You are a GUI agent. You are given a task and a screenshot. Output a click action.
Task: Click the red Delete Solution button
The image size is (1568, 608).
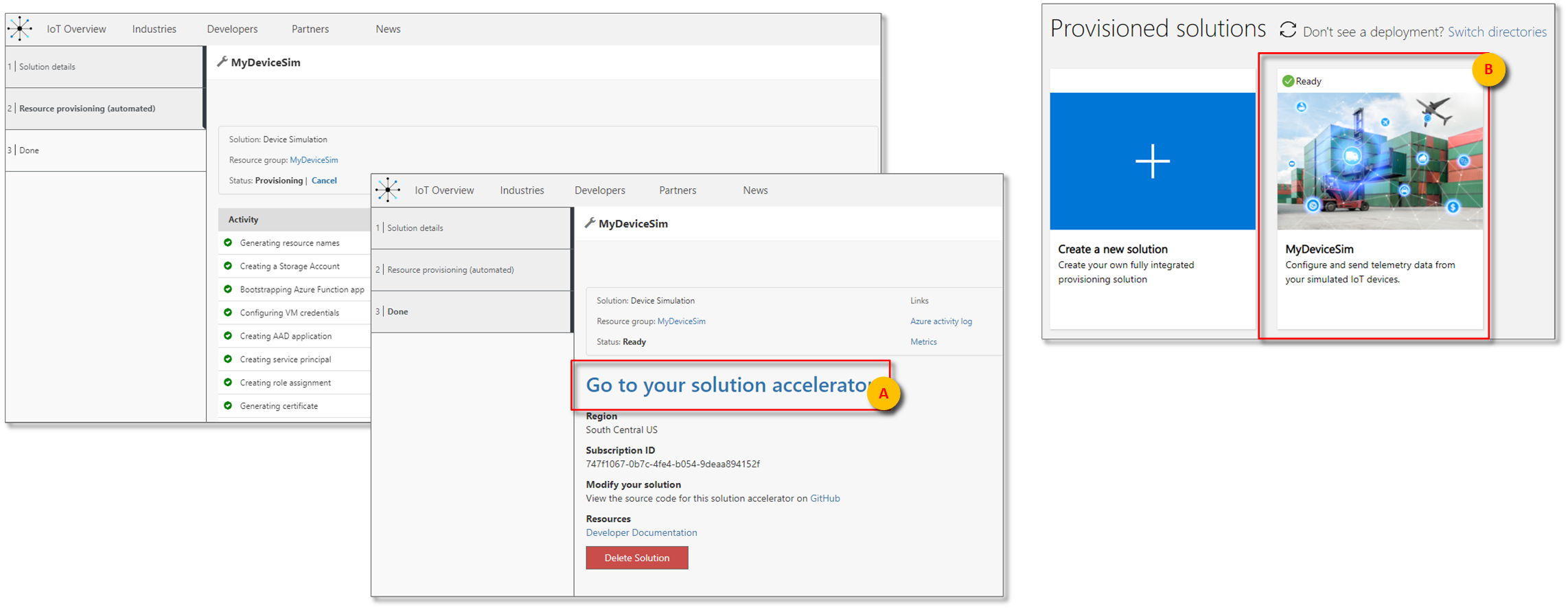pyautogui.click(x=637, y=558)
